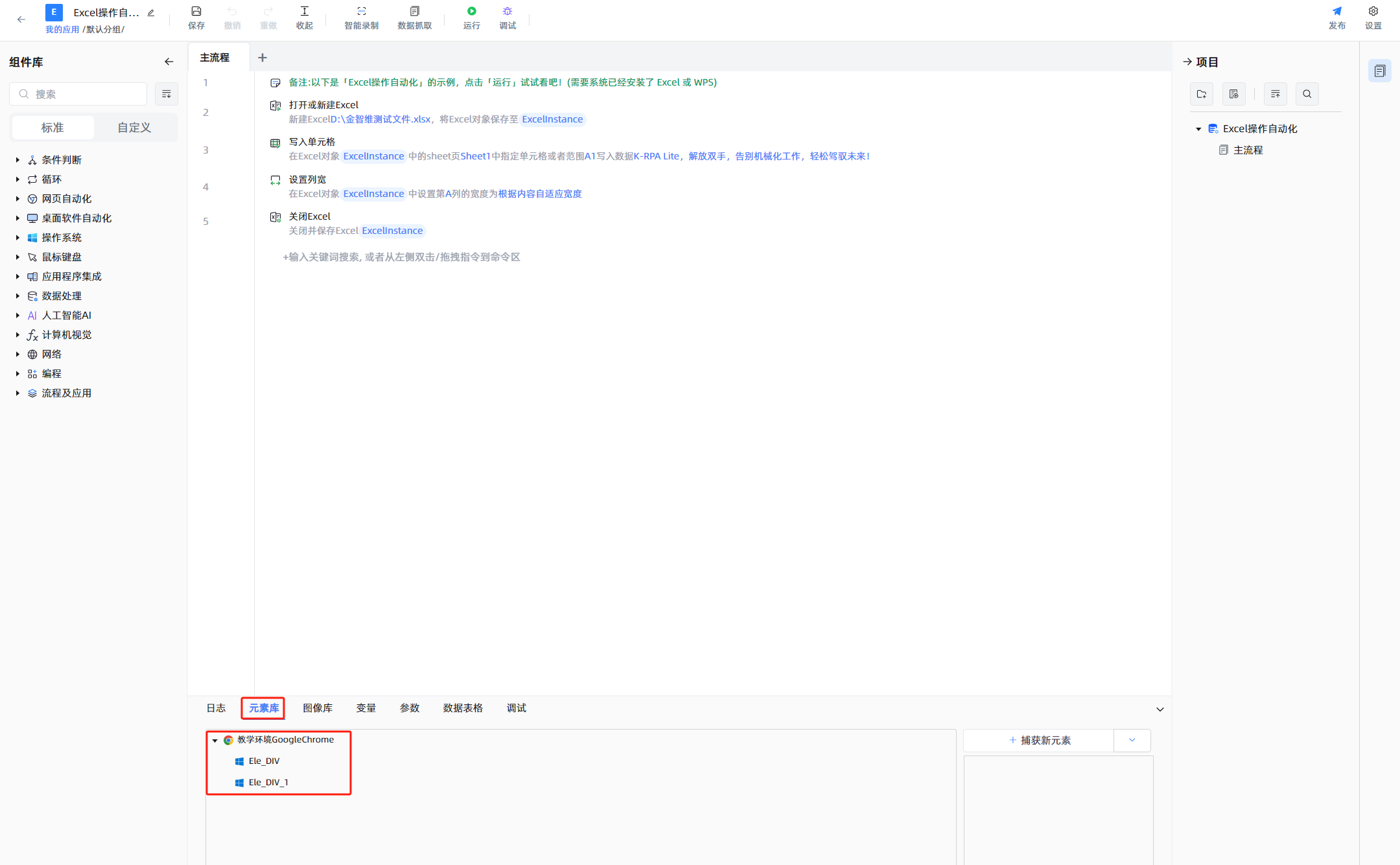Select the Ele_DIV element
The width and height of the screenshot is (1400, 865).
tap(264, 761)
